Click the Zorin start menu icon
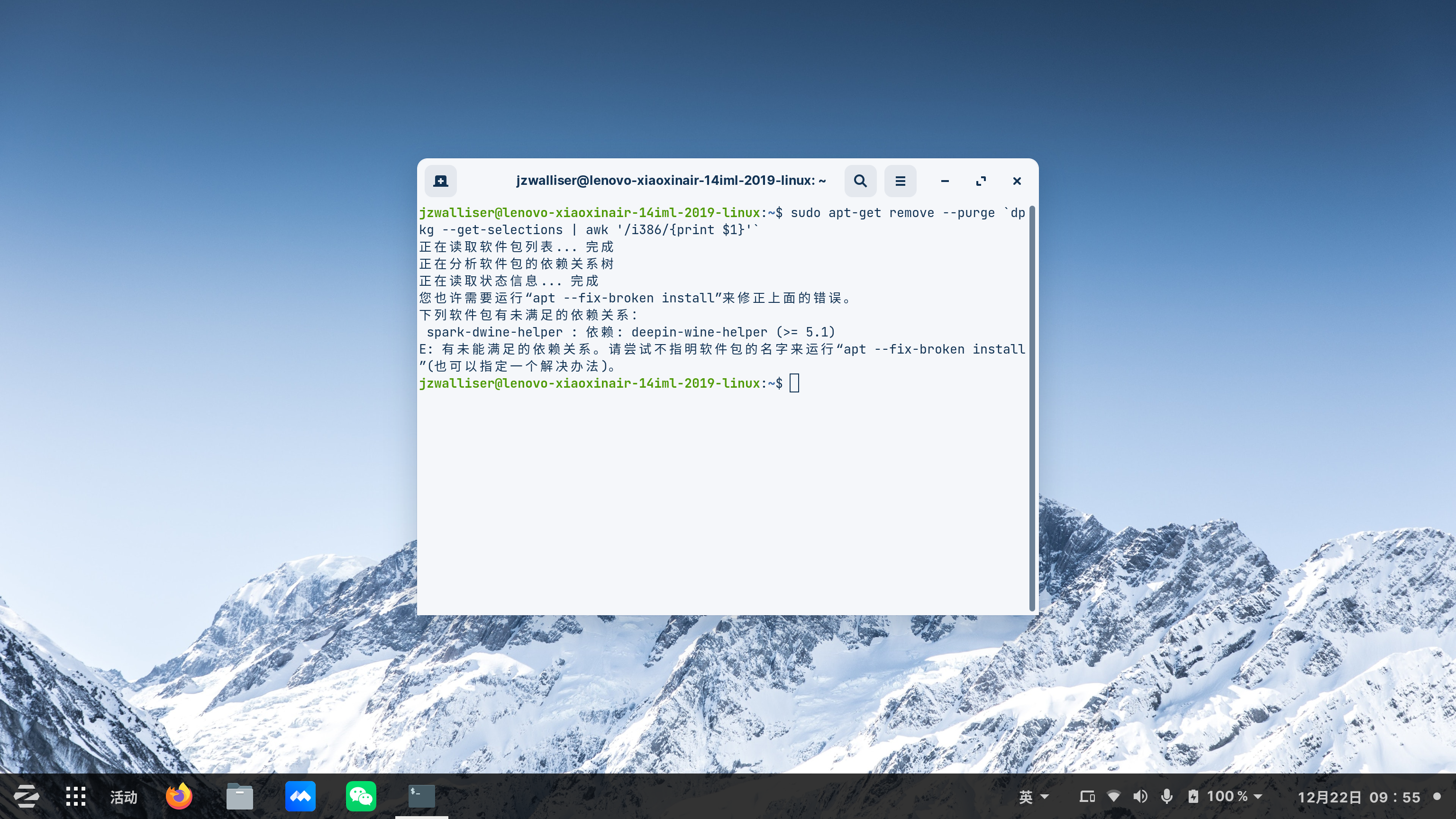Image resolution: width=1456 pixels, height=819 pixels. [x=26, y=796]
